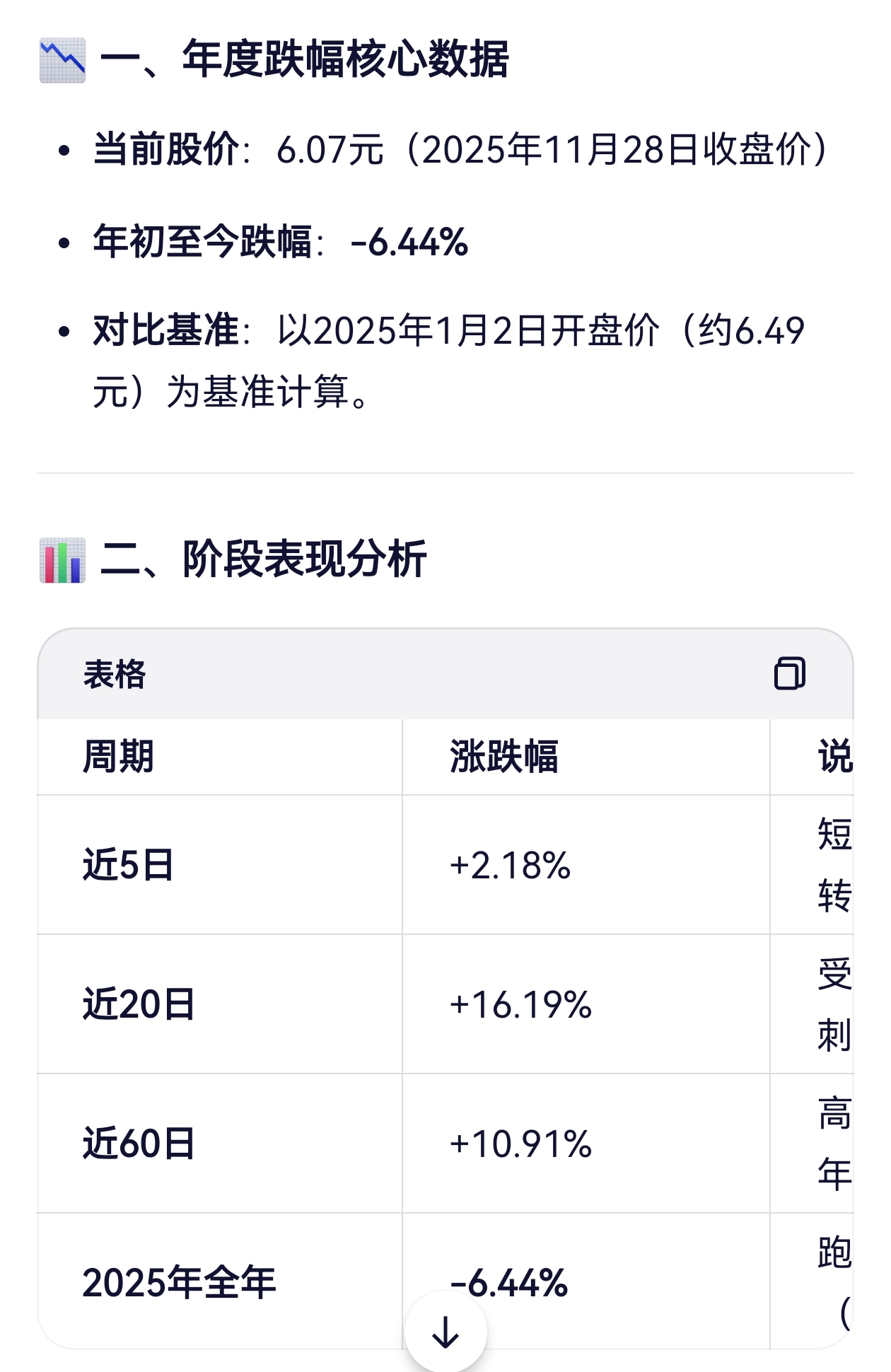Select the 近20日 row label

coord(139,1004)
